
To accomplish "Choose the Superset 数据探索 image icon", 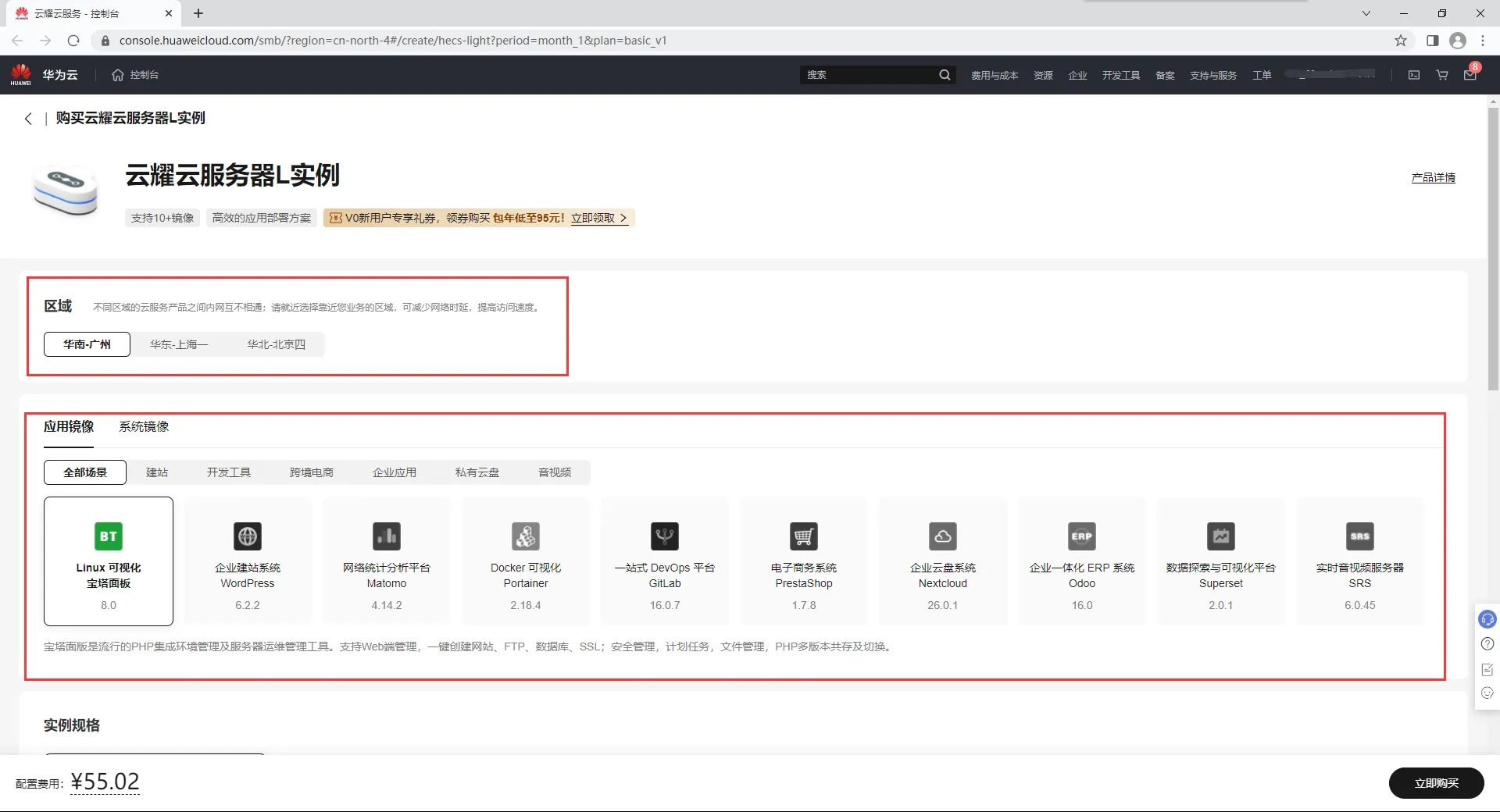I will (1221, 536).
